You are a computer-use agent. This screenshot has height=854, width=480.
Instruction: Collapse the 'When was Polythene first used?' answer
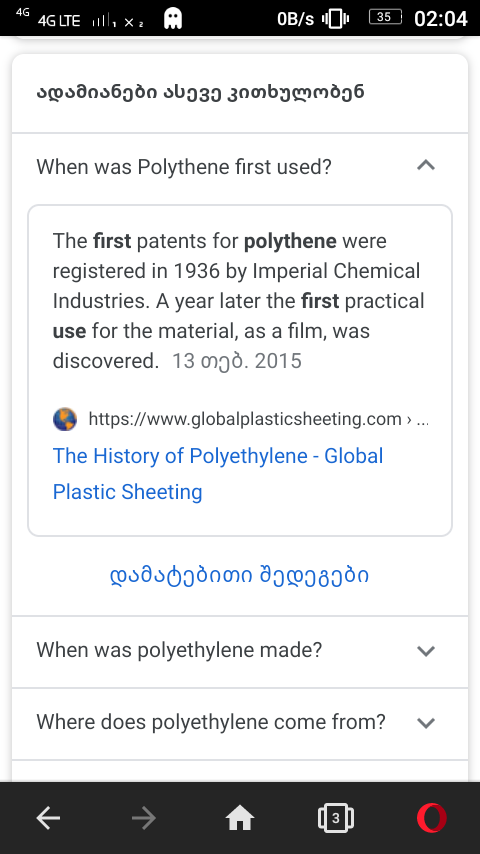point(426,165)
